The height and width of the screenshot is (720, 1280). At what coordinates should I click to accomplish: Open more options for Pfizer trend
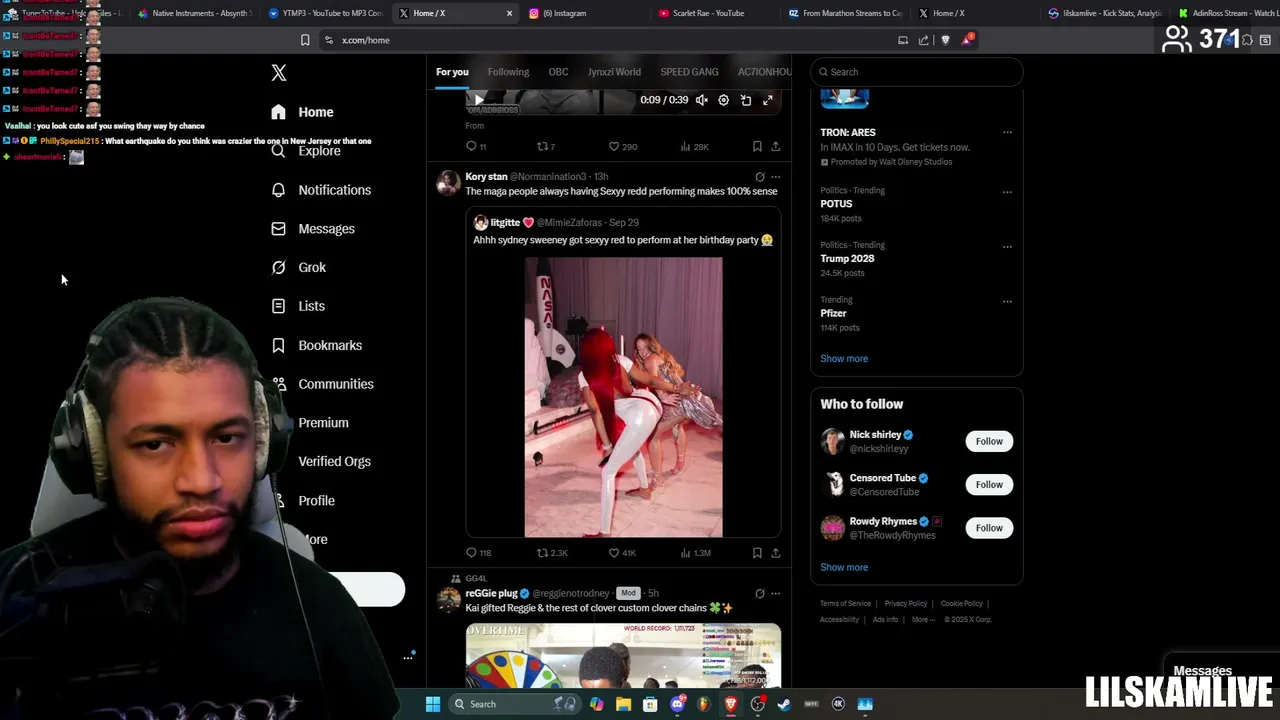coord(1007,301)
